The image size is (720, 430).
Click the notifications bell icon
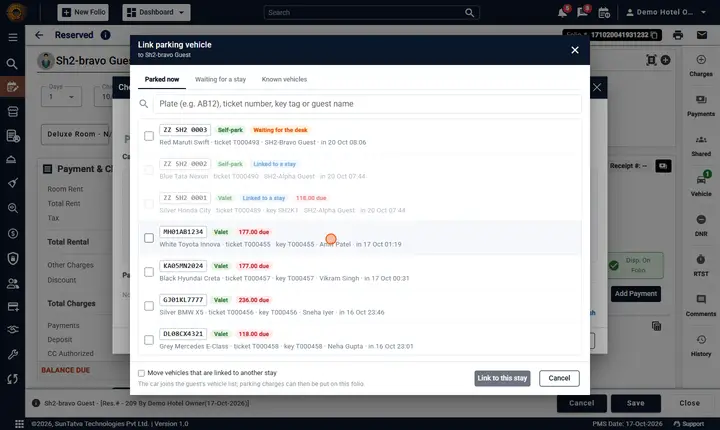(562, 12)
